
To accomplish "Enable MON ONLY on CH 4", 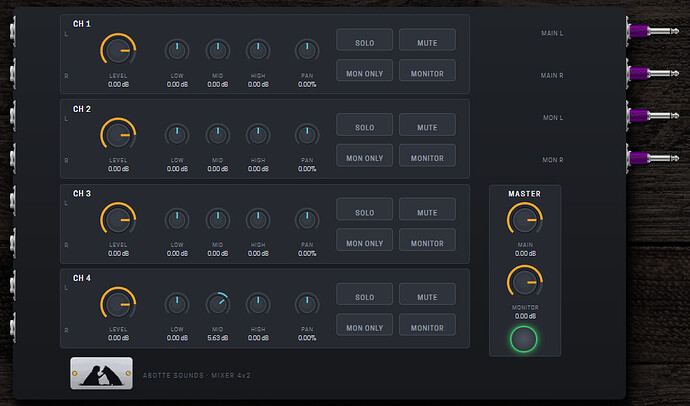I will (364, 325).
